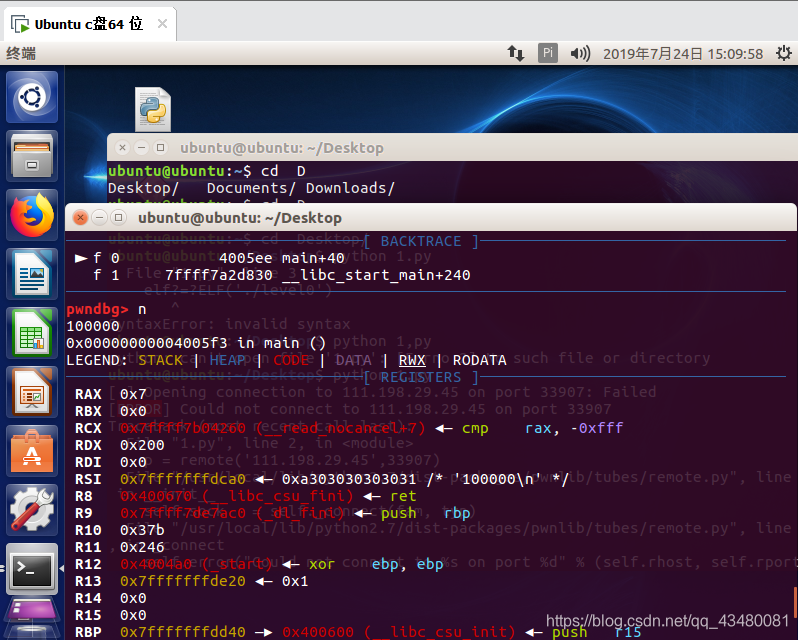Open the Python file on desktop
798x640 pixels.
click(x=153, y=109)
